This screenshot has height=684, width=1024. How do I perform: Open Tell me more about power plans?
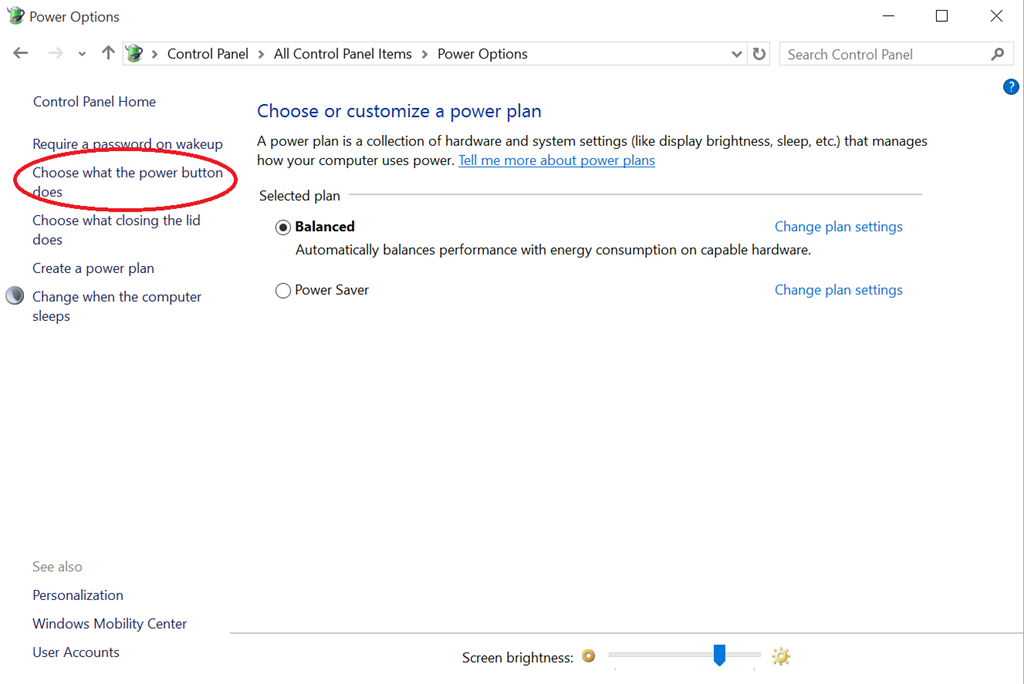pyautogui.click(x=556, y=160)
